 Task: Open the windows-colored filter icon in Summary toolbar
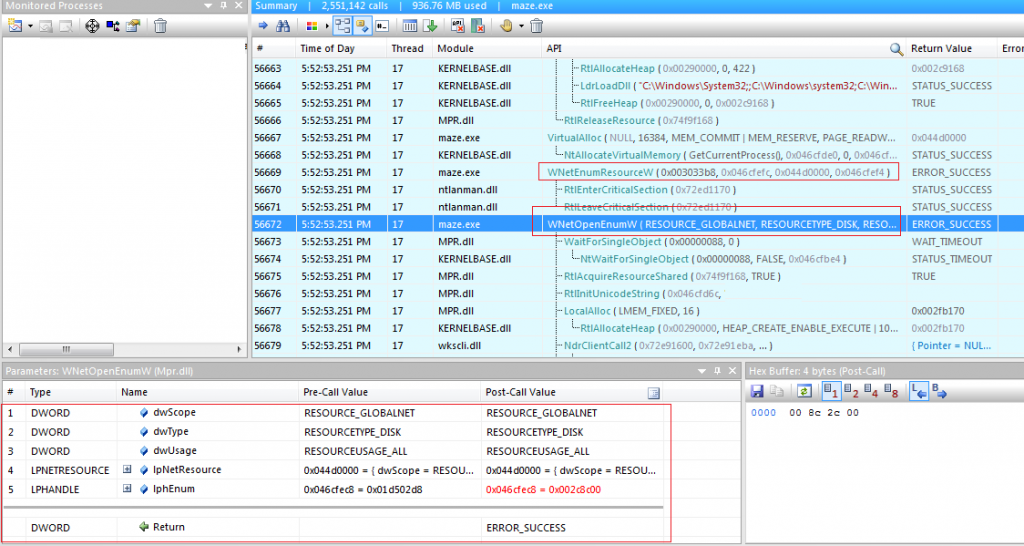click(311, 26)
